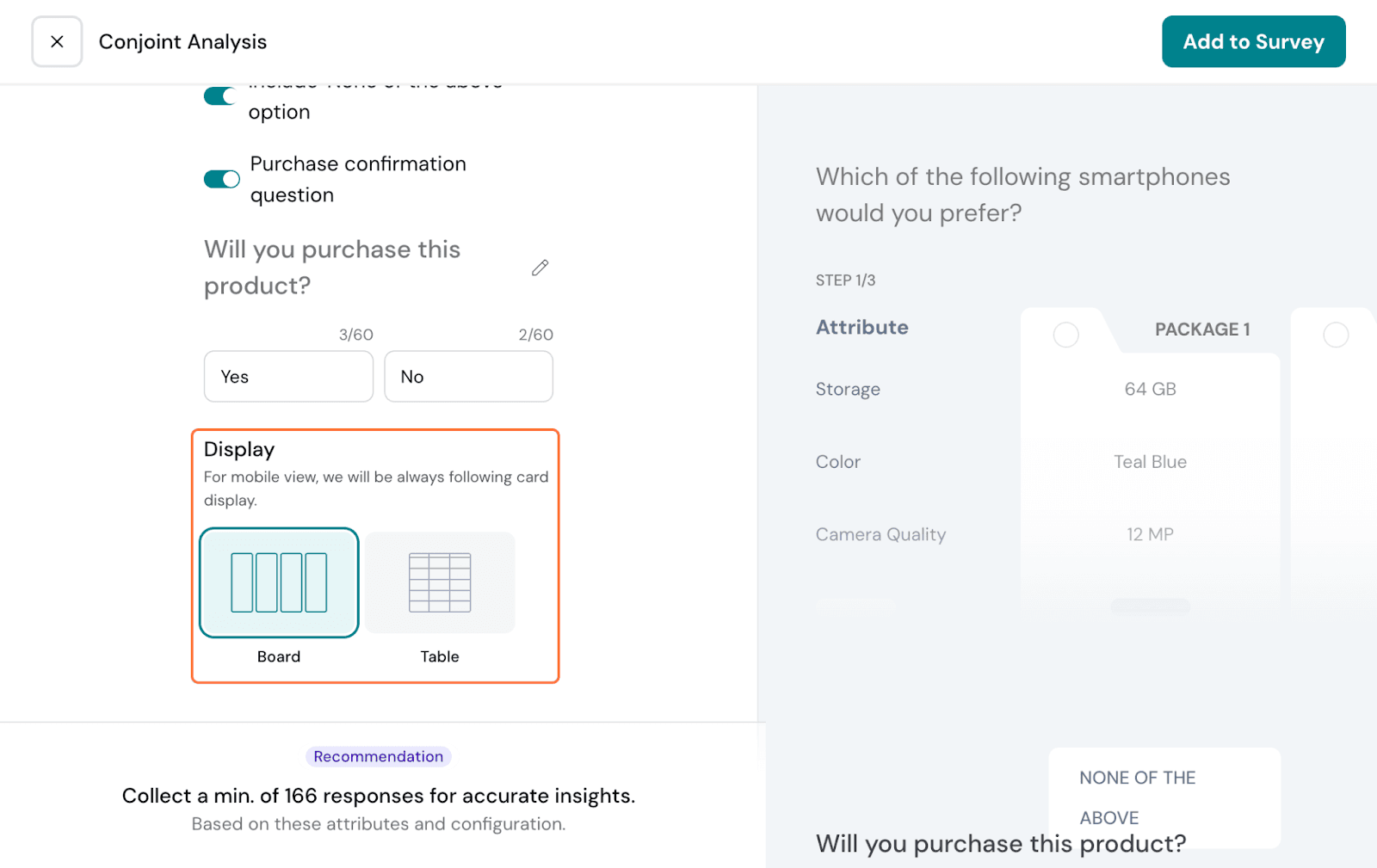
Task: Select the Table display layout icon
Action: point(440,582)
